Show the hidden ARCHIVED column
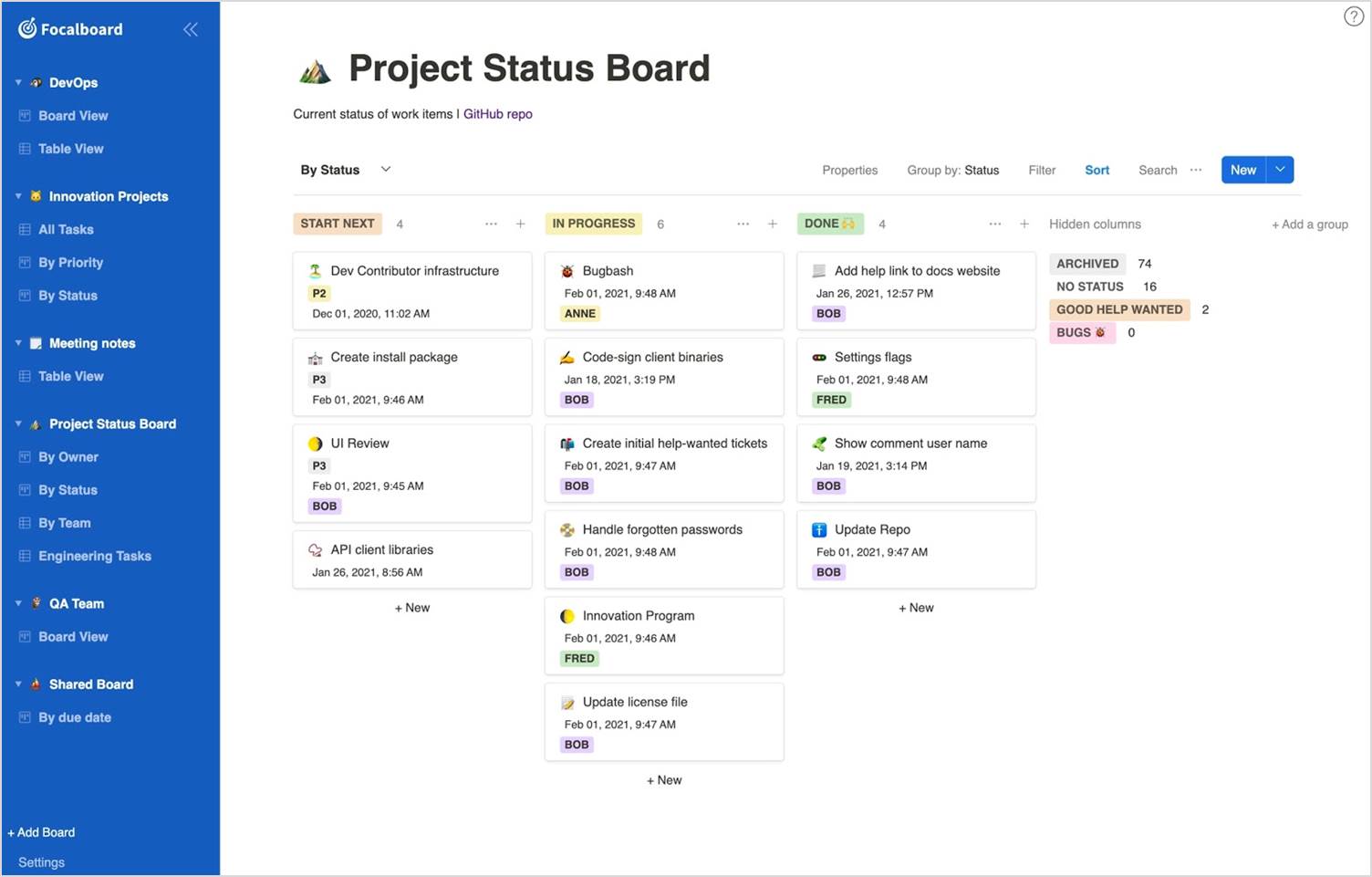The image size is (1372, 877). tap(1087, 264)
